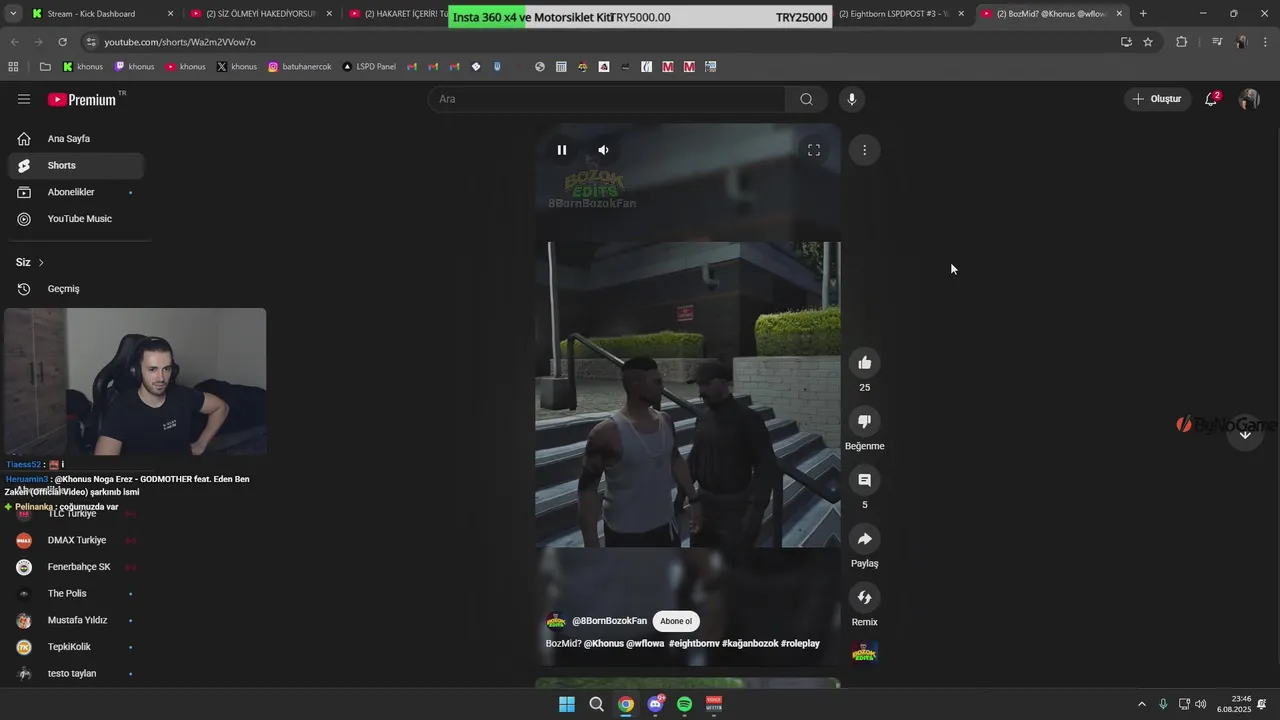Expand the Siz section chevron
The image size is (1280, 720).
coord(41,262)
